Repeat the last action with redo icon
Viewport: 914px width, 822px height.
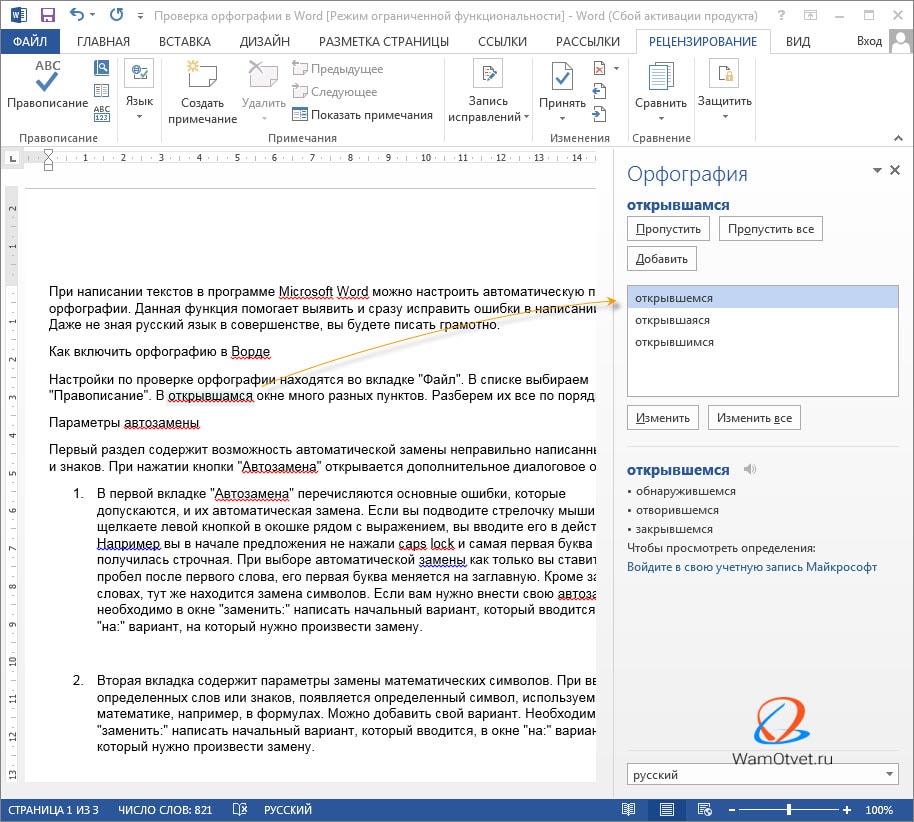117,15
